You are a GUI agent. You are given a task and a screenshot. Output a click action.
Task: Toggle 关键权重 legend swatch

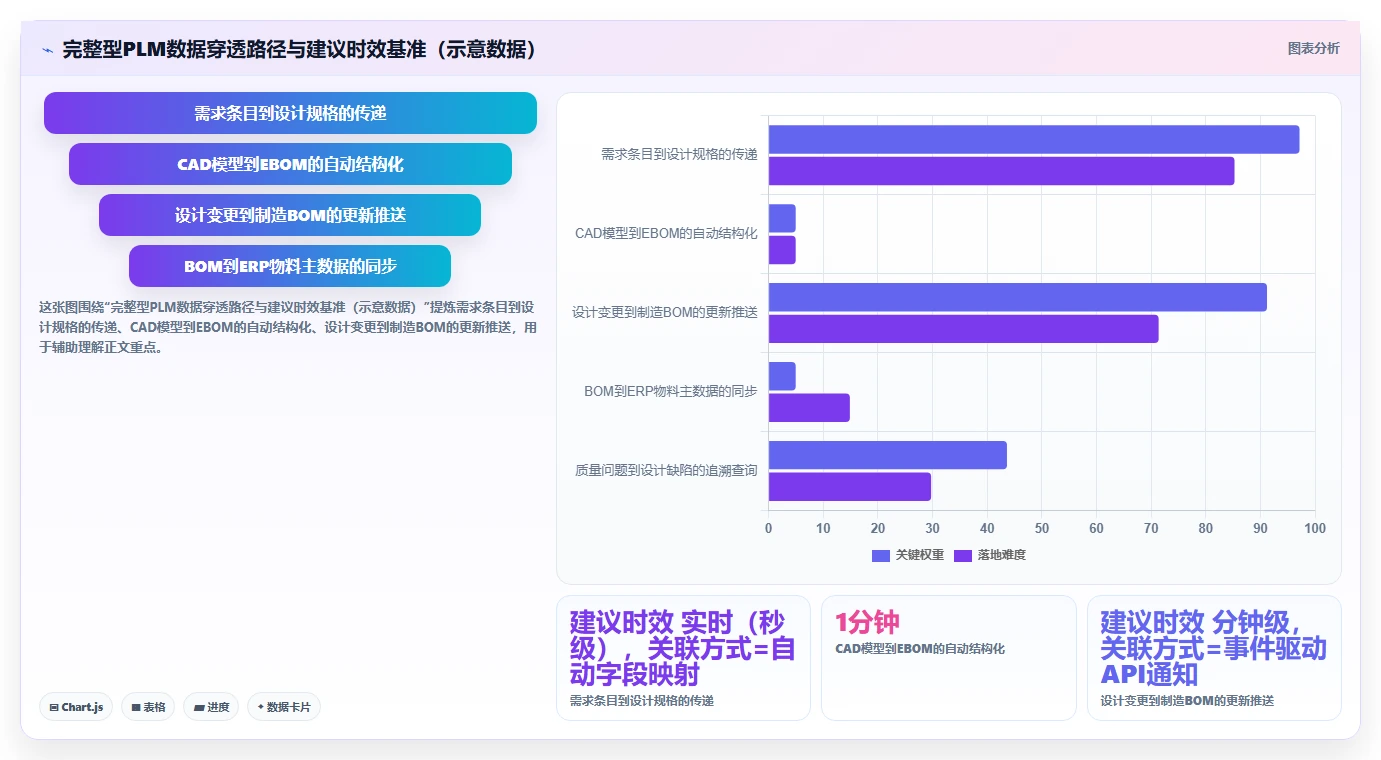[880, 555]
